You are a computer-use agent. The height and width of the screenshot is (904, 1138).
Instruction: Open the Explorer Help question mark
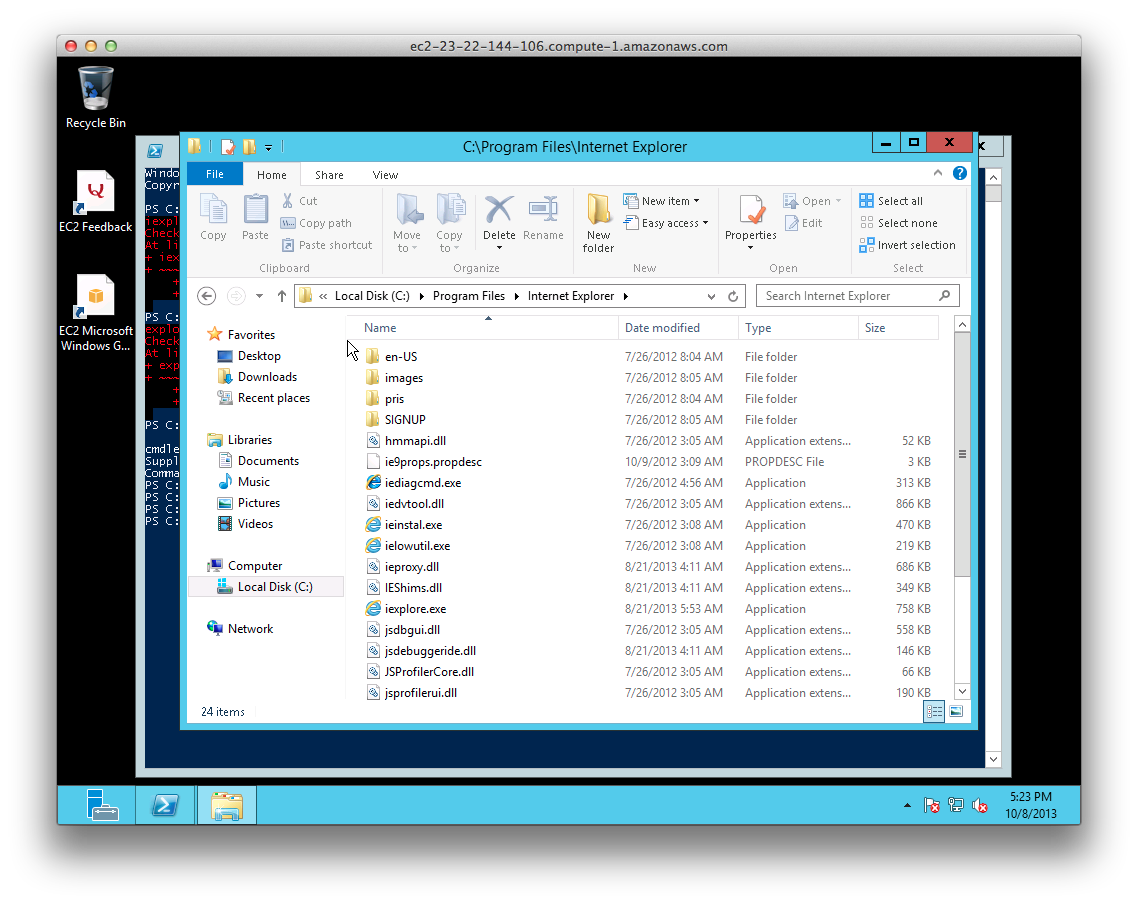coord(959,173)
